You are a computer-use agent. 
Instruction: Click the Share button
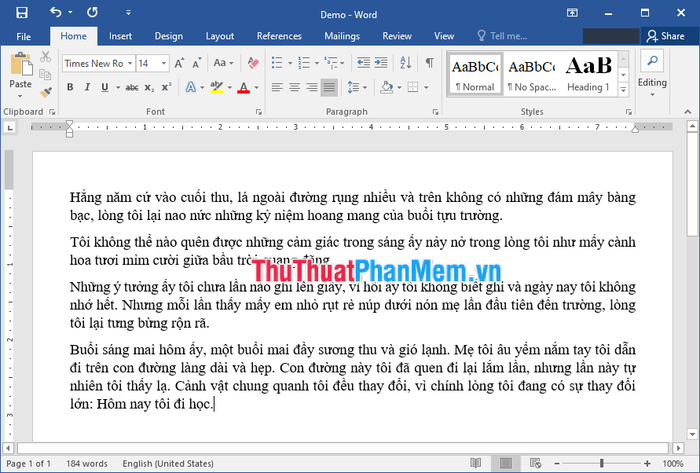(x=666, y=36)
